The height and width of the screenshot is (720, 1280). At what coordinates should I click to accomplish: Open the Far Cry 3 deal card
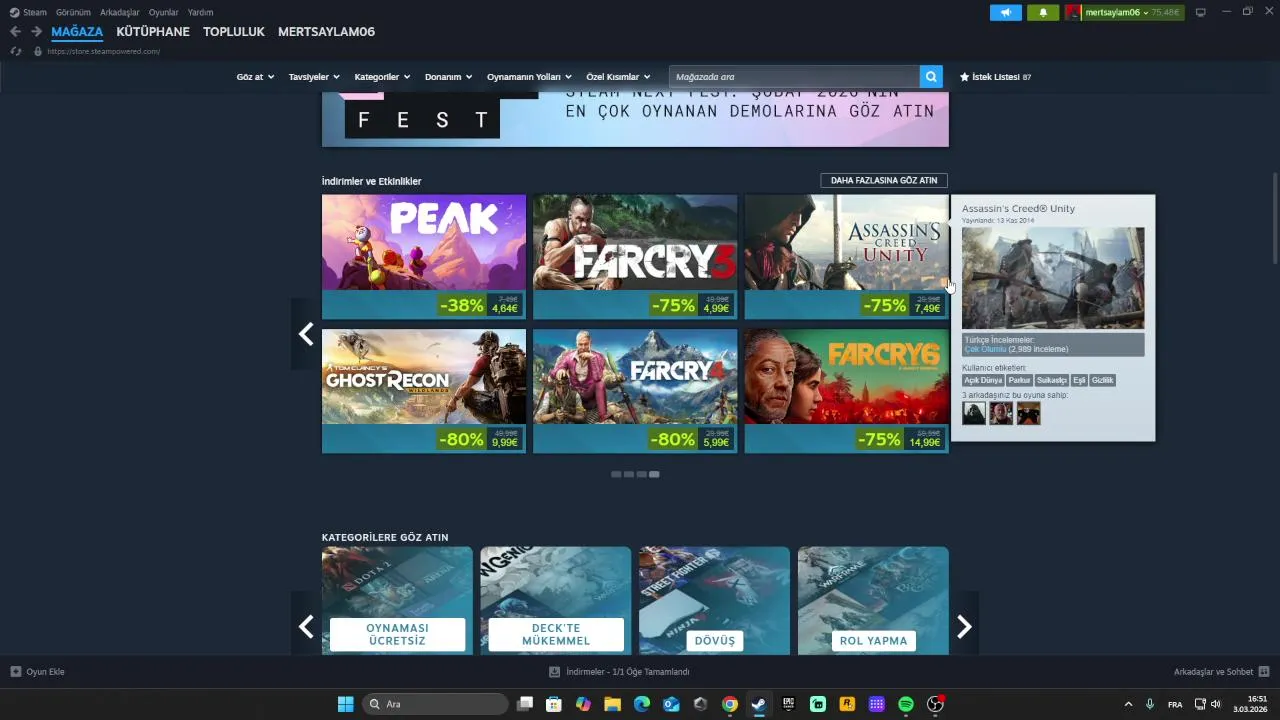tap(635, 256)
